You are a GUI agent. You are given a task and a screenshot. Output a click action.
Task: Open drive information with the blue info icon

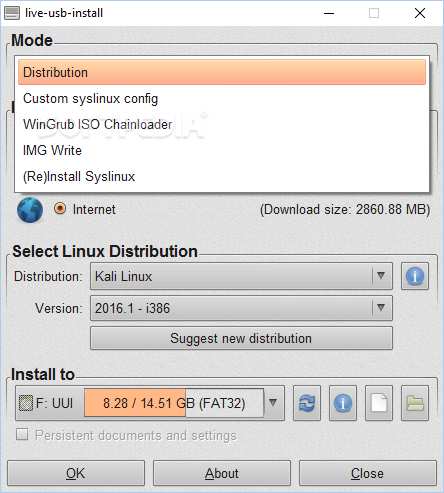[x=343, y=403]
